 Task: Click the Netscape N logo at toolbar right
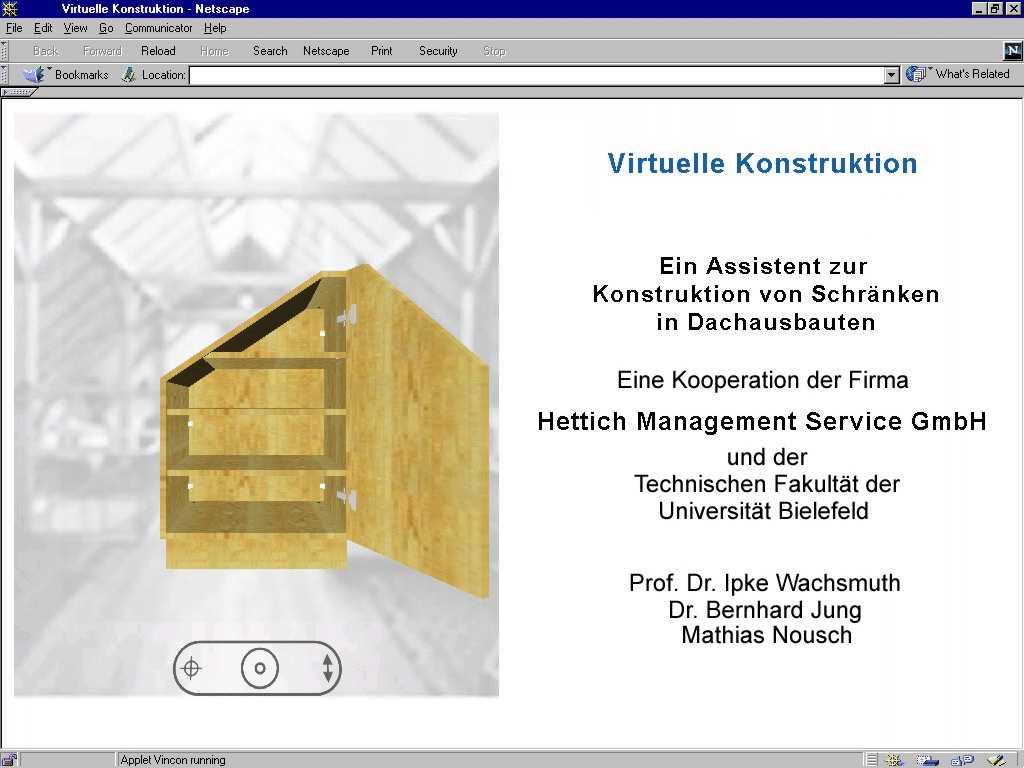[1012, 50]
